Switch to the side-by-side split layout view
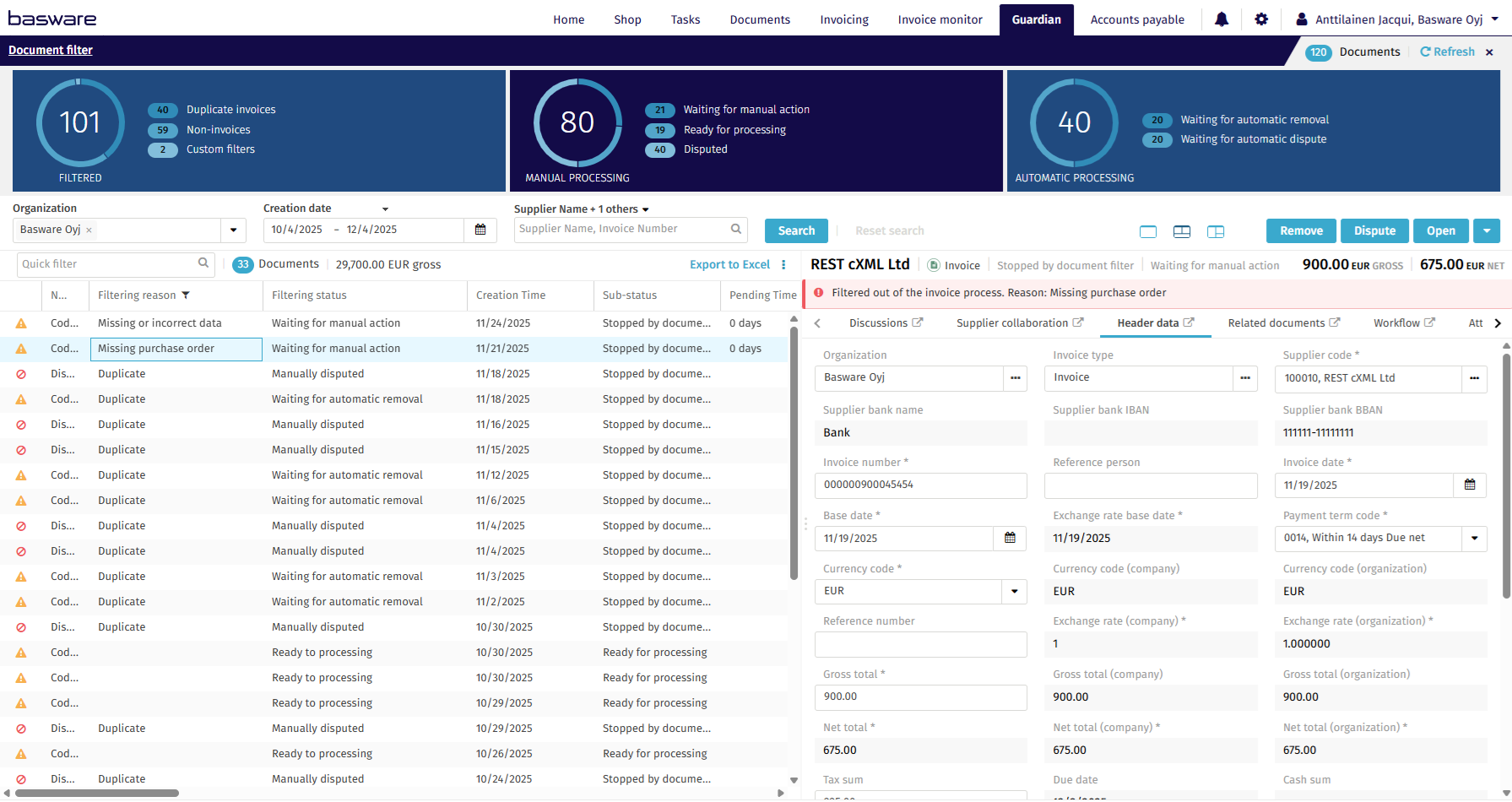 tap(1216, 230)
